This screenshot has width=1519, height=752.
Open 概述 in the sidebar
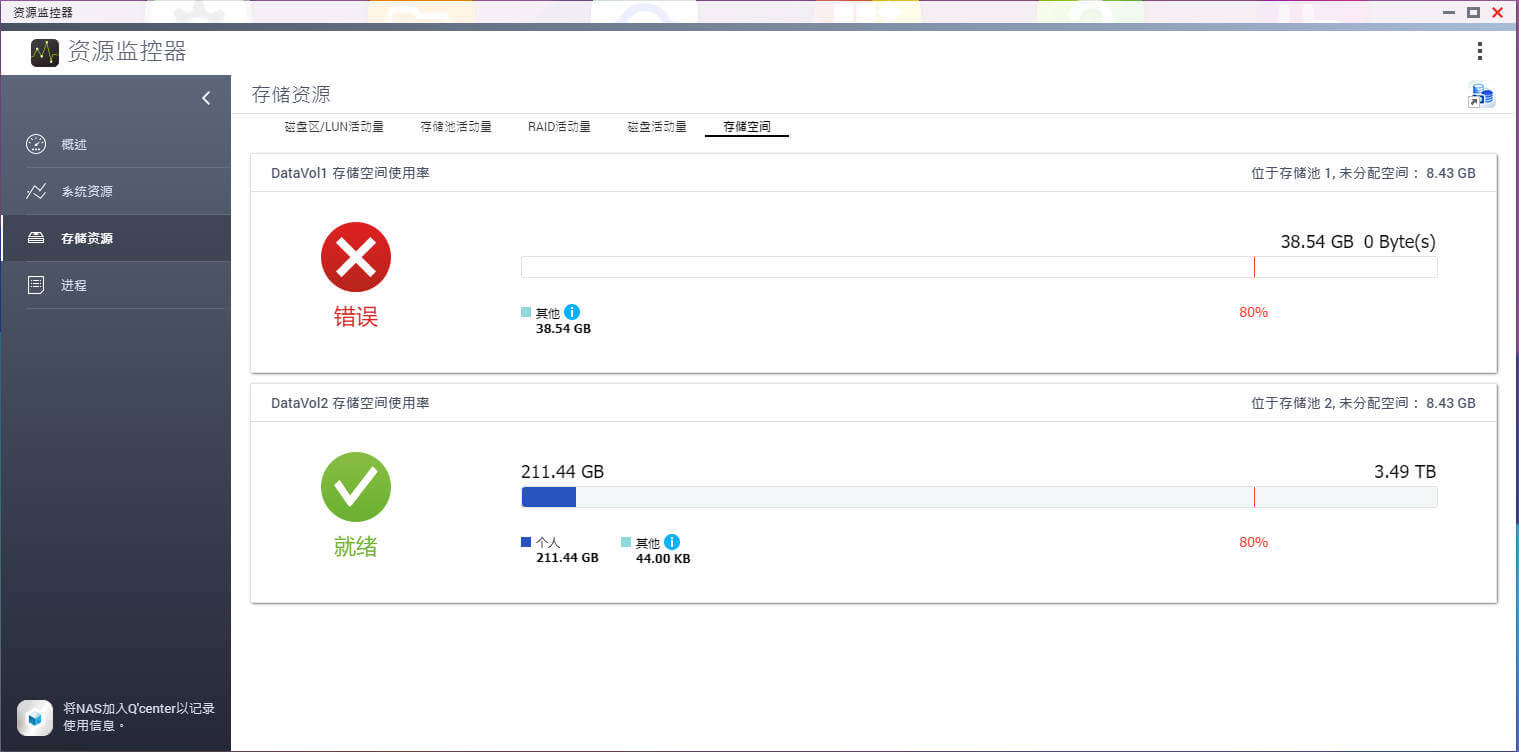(x=116, y=144)
